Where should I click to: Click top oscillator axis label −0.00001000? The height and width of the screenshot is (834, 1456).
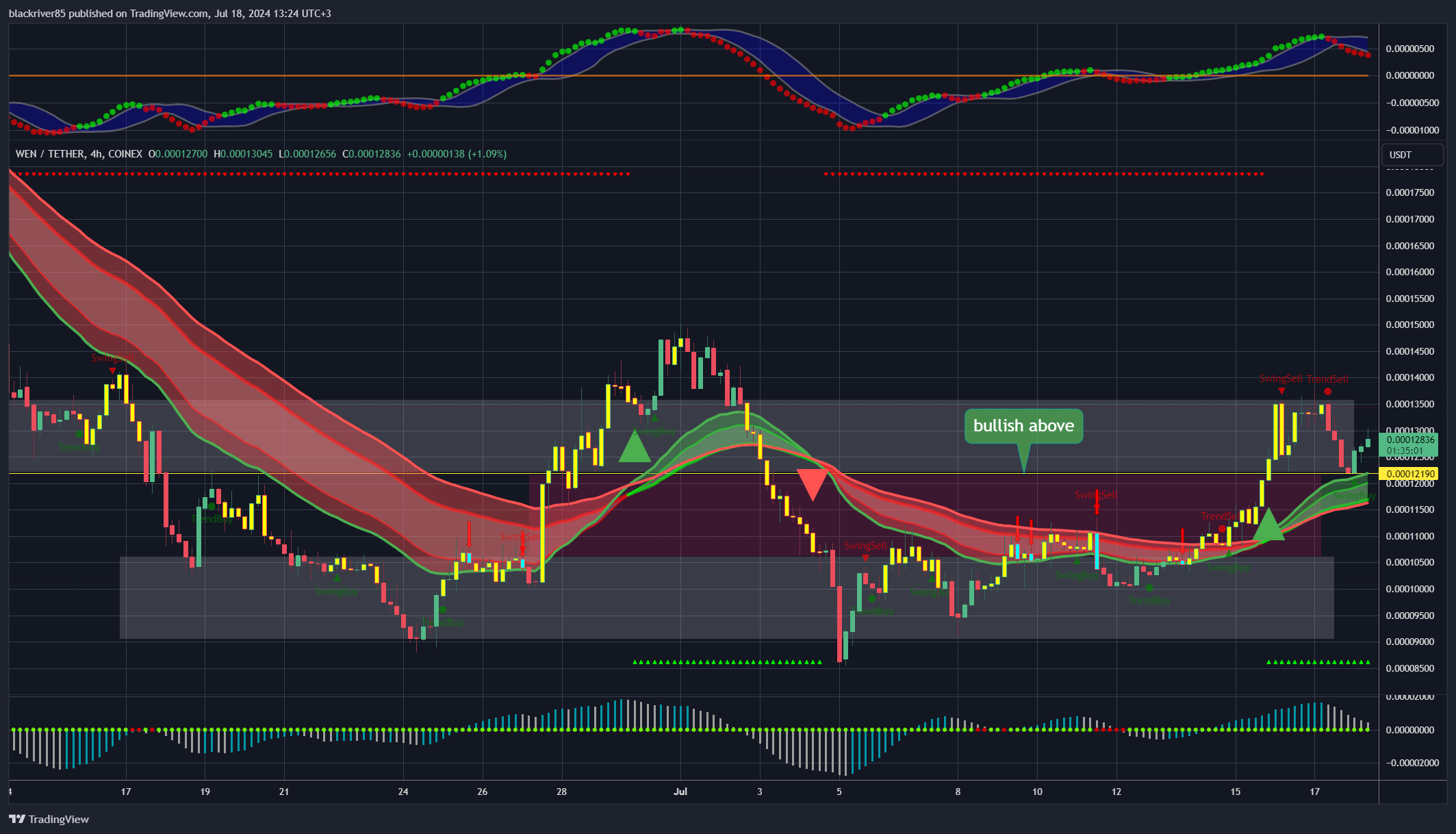pyautogui.click(x=1411, y=130)
